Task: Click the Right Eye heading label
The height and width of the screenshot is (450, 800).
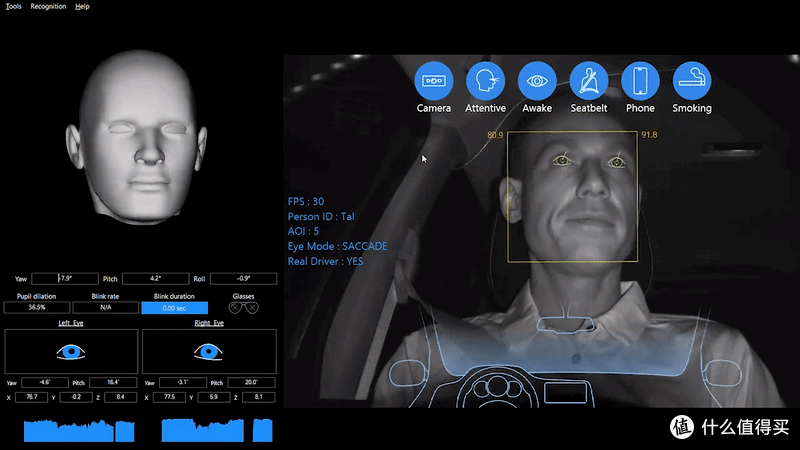Action: [209, 323]
